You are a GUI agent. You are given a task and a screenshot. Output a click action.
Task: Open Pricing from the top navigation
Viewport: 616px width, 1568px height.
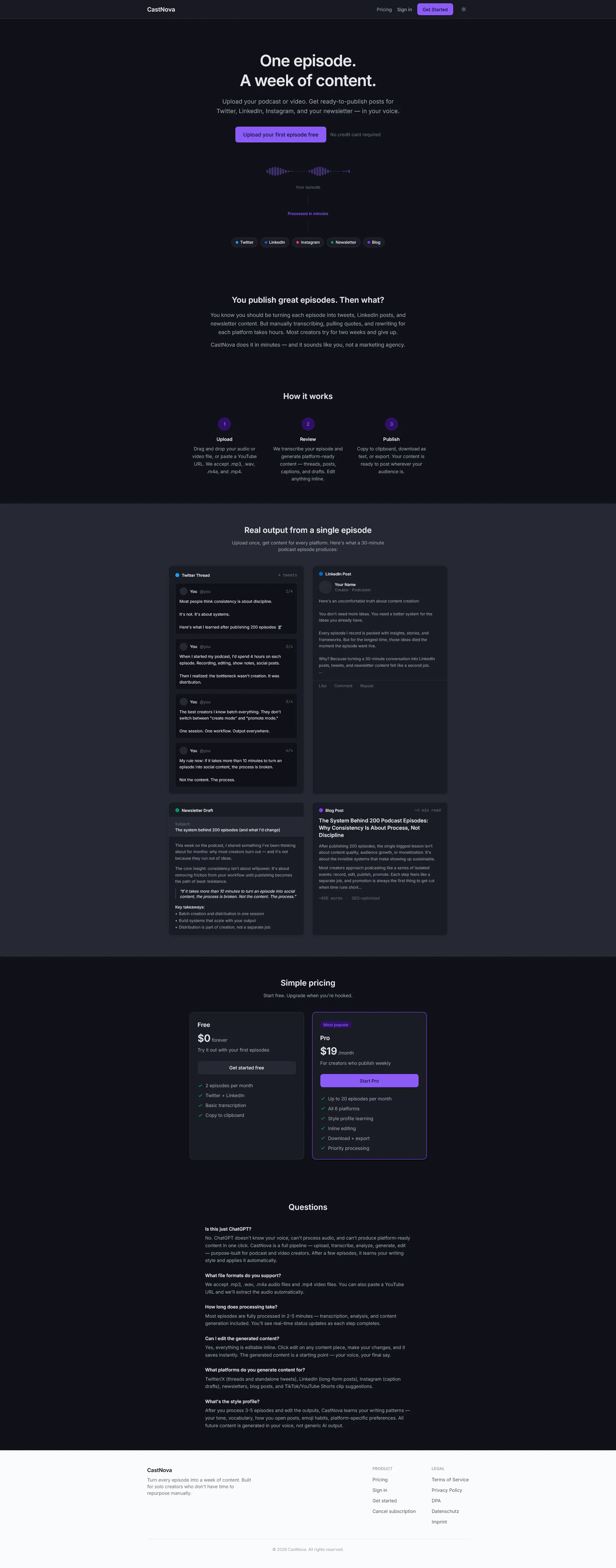pyautogui.click(x=384, y=10)
